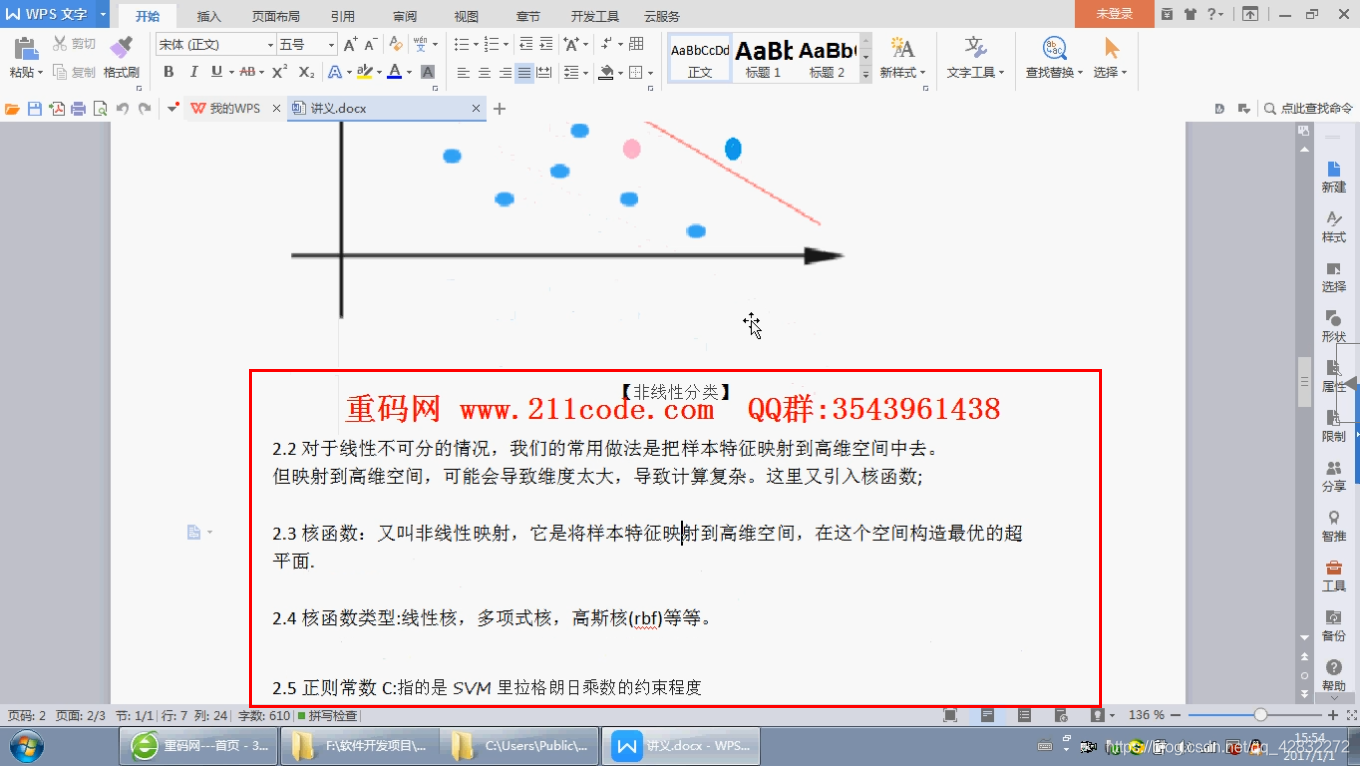The image size is (1360, 766).
Task: Insert a table from the ribbon
Action: pyautogui.click(x=636, y=44)
